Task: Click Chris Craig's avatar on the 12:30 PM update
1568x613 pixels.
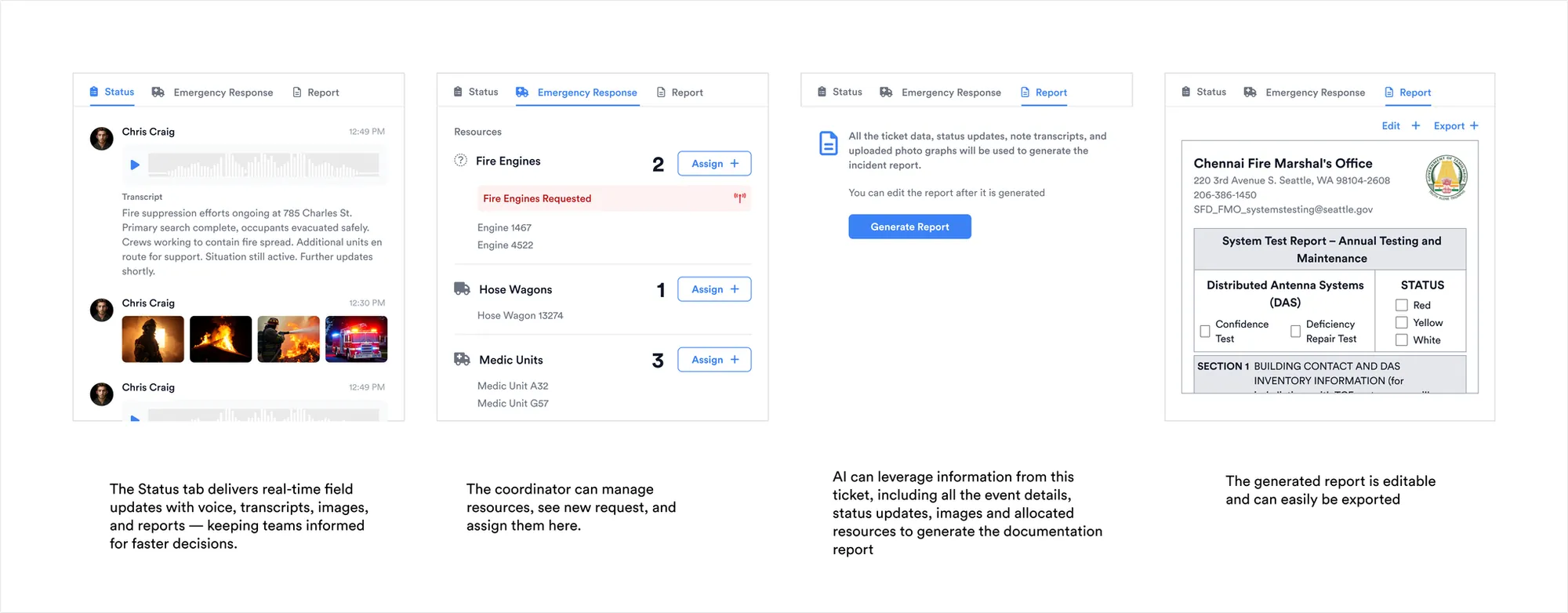Action: [x=102, y=310]
